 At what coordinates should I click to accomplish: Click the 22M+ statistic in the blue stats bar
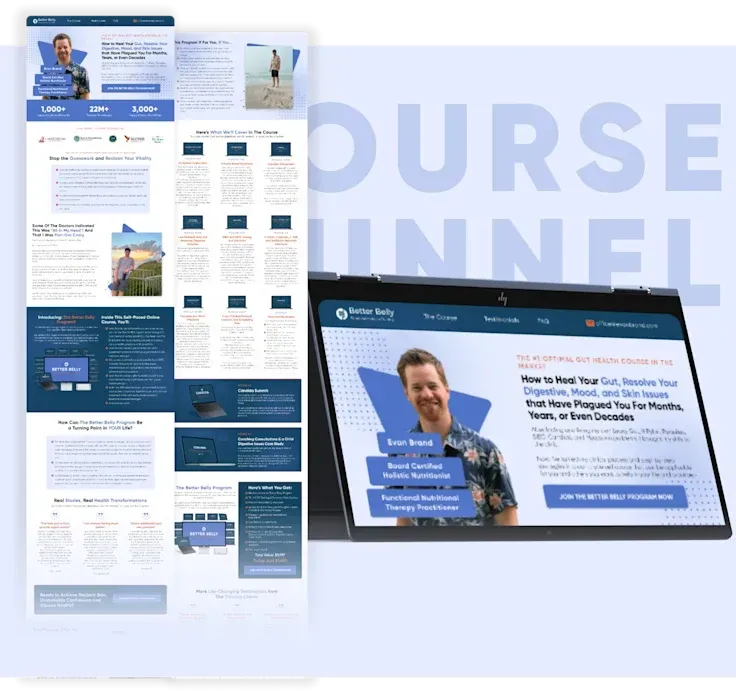99,110
